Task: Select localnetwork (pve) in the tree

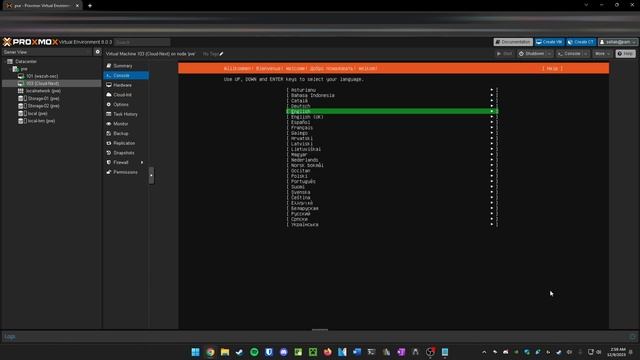Action: [43, 91]
